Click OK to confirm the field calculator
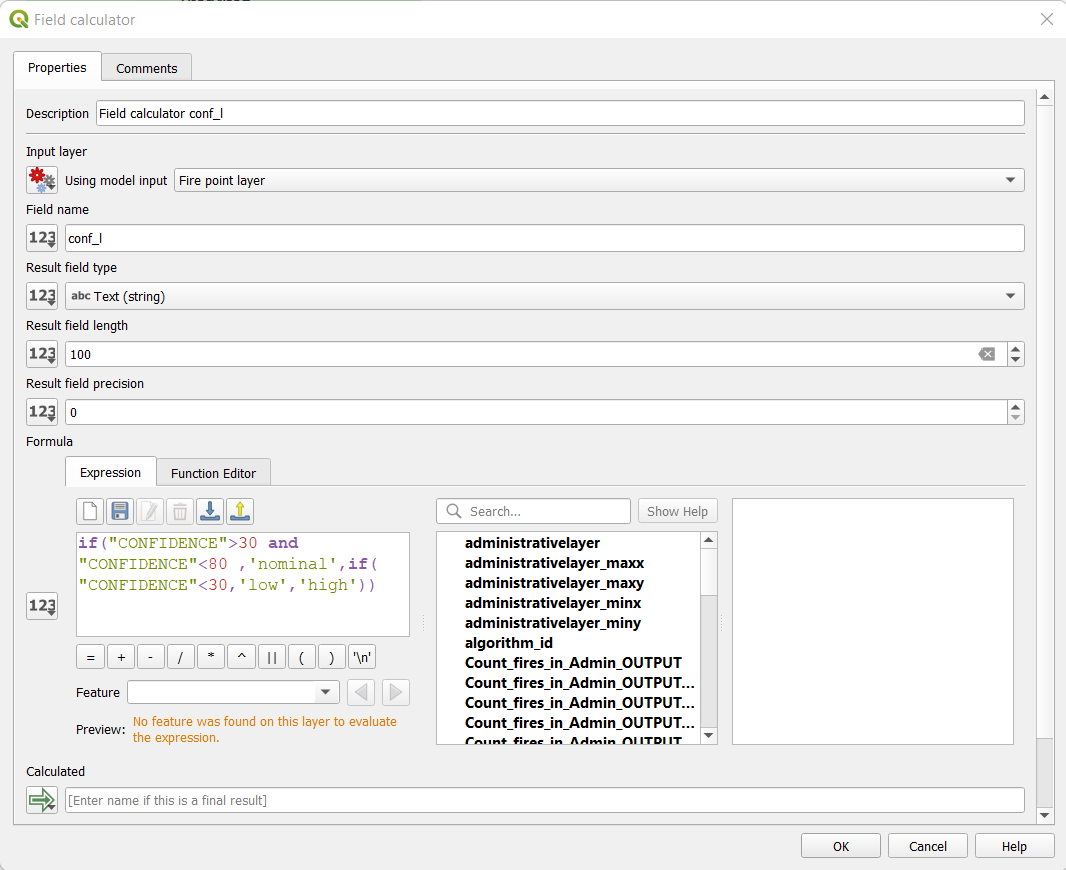The width and height of the screenshot is (1066, 870). [x=841, y=846]
